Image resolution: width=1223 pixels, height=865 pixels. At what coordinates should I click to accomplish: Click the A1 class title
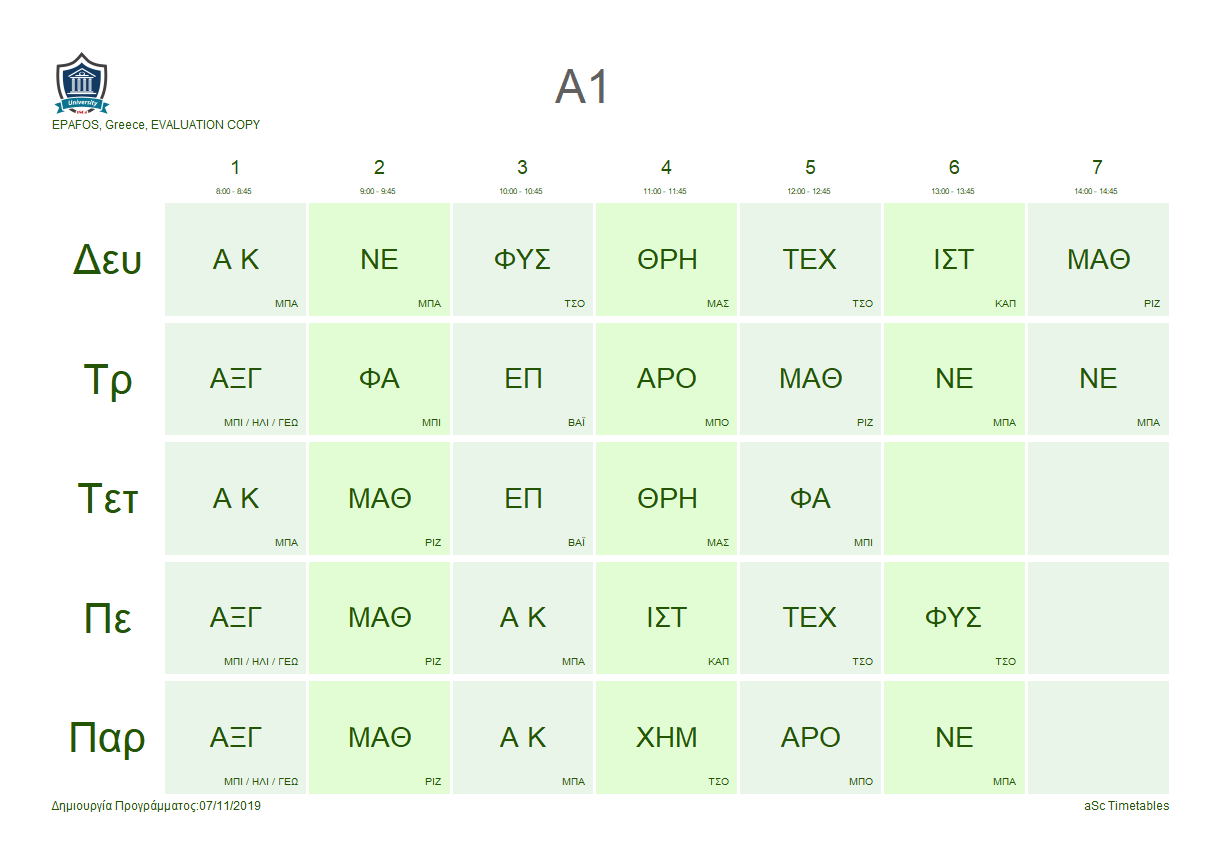pos(582,87)
